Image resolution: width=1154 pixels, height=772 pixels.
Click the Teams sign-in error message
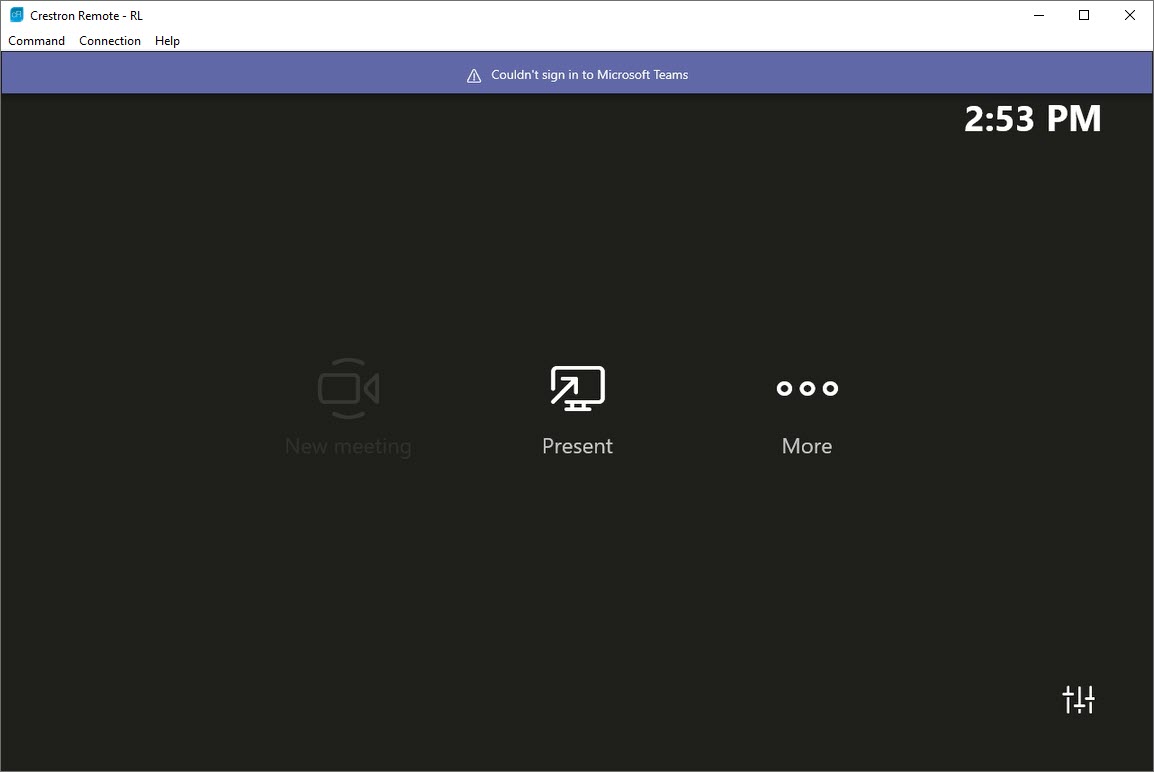pyautogui.click(x=588, y=74)
